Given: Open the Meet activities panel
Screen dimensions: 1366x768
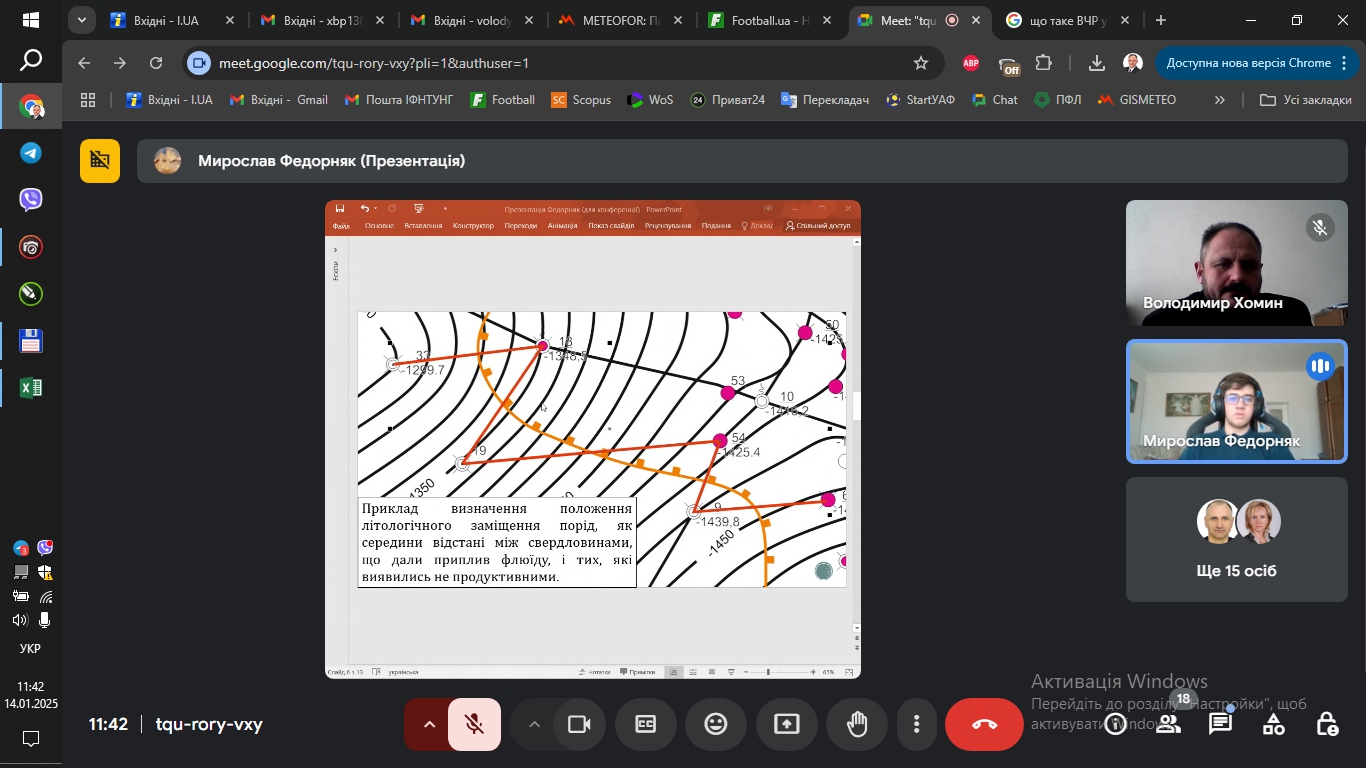Looking at the screenshot, I should (1273, 724).
